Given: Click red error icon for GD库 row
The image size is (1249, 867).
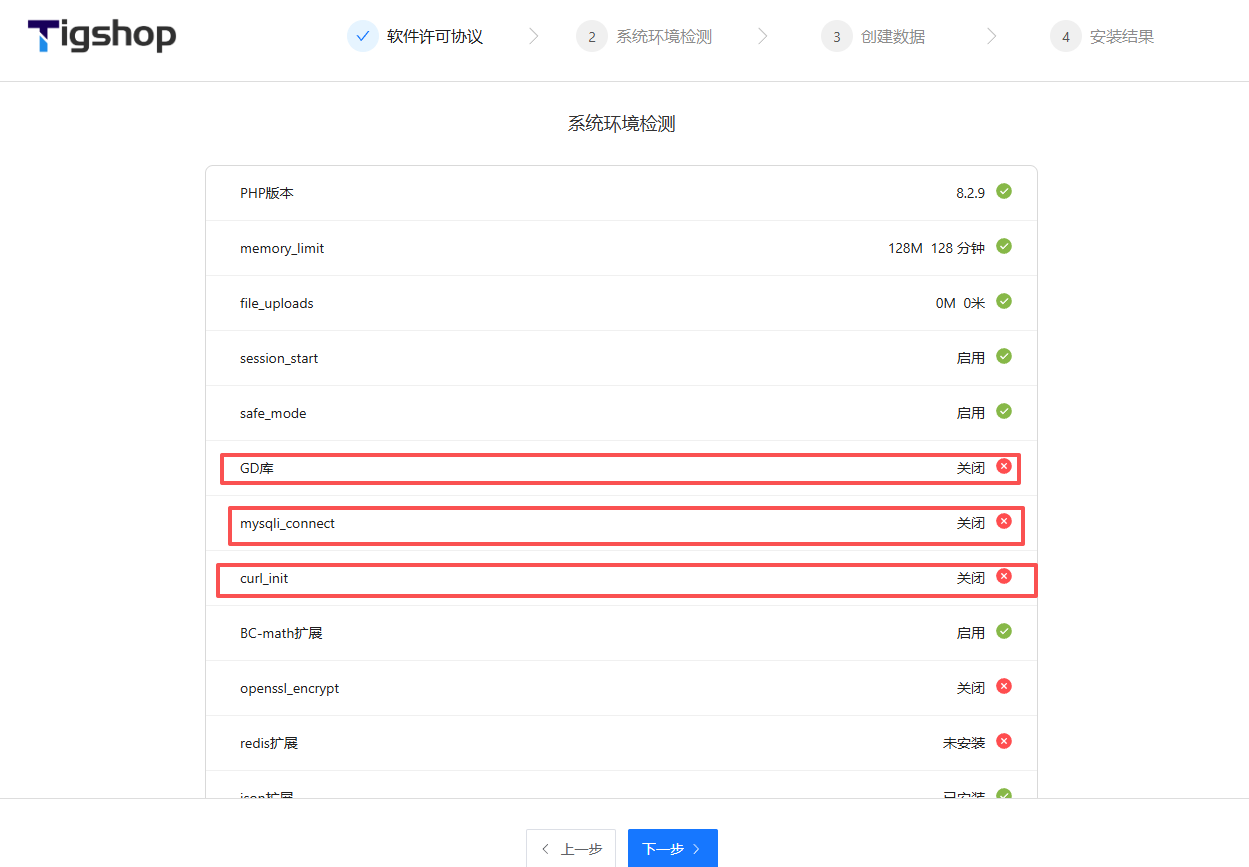Looking at the screenshot, I should 1004,466.
